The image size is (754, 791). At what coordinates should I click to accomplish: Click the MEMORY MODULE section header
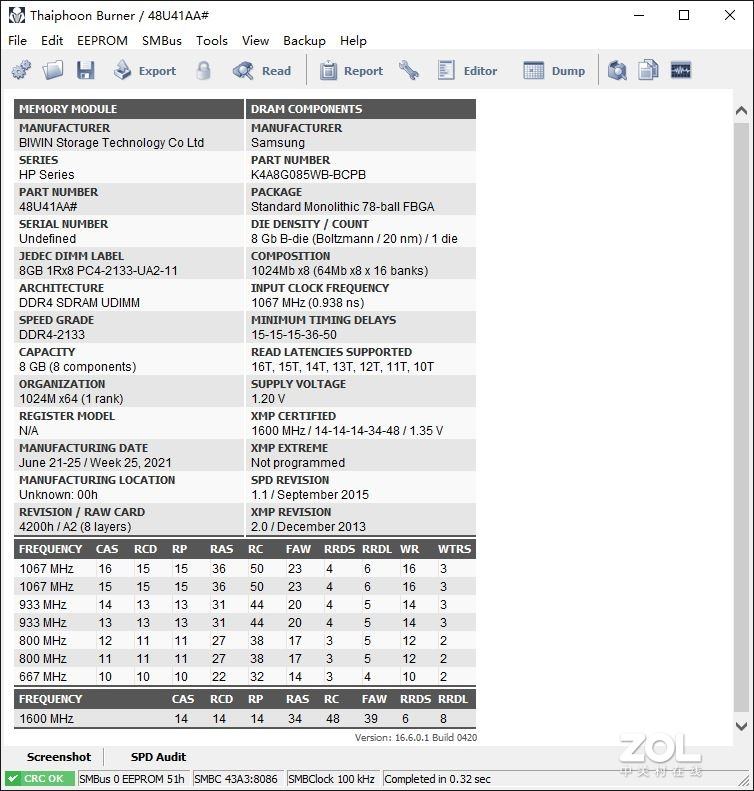[x=129, y=109]
